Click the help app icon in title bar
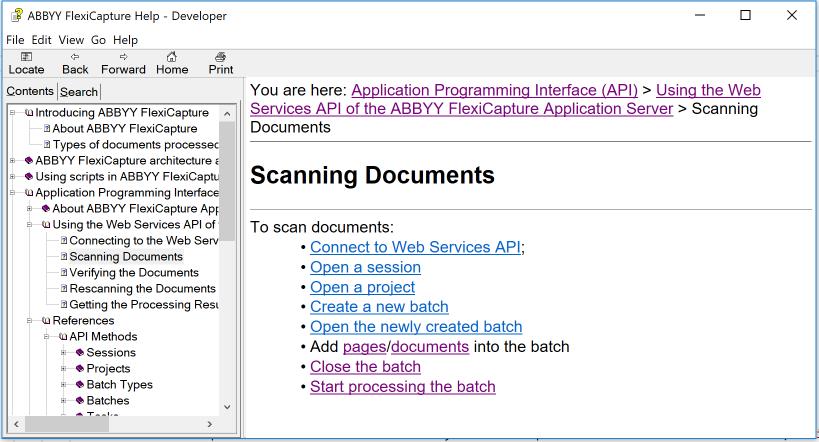 [17, 16]
